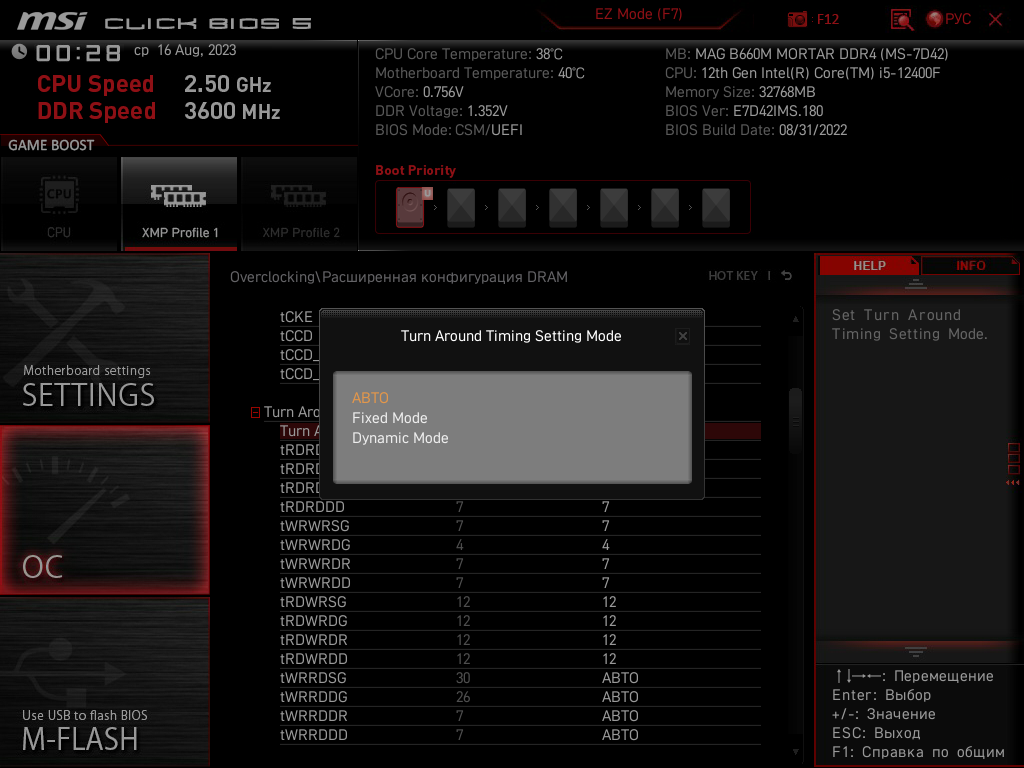Click the clock icon beside the time
Screen dimensions: 1024x768
tap(19, 52)
